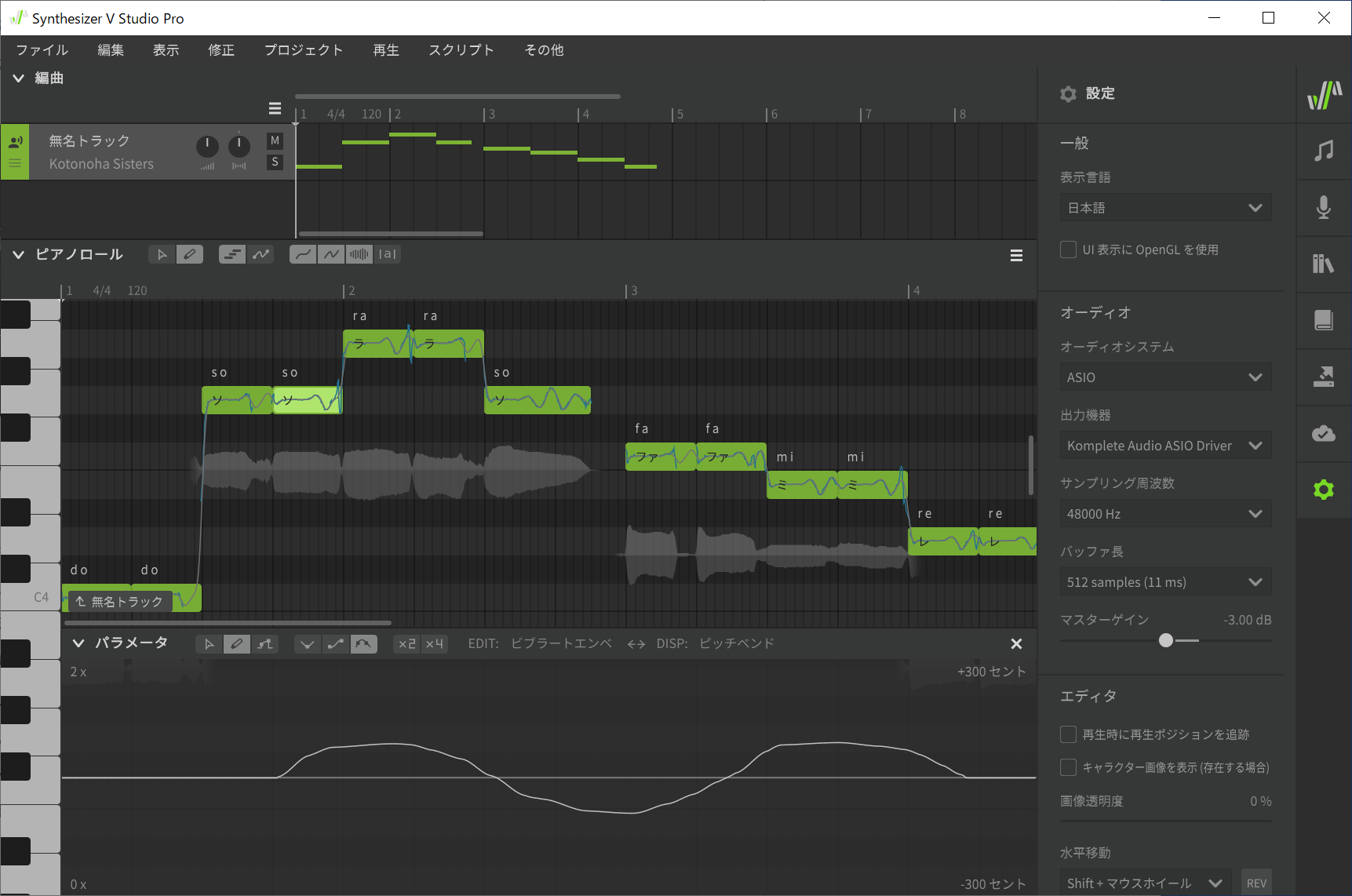Open piano roll hamburger menu

(1016, 255)
